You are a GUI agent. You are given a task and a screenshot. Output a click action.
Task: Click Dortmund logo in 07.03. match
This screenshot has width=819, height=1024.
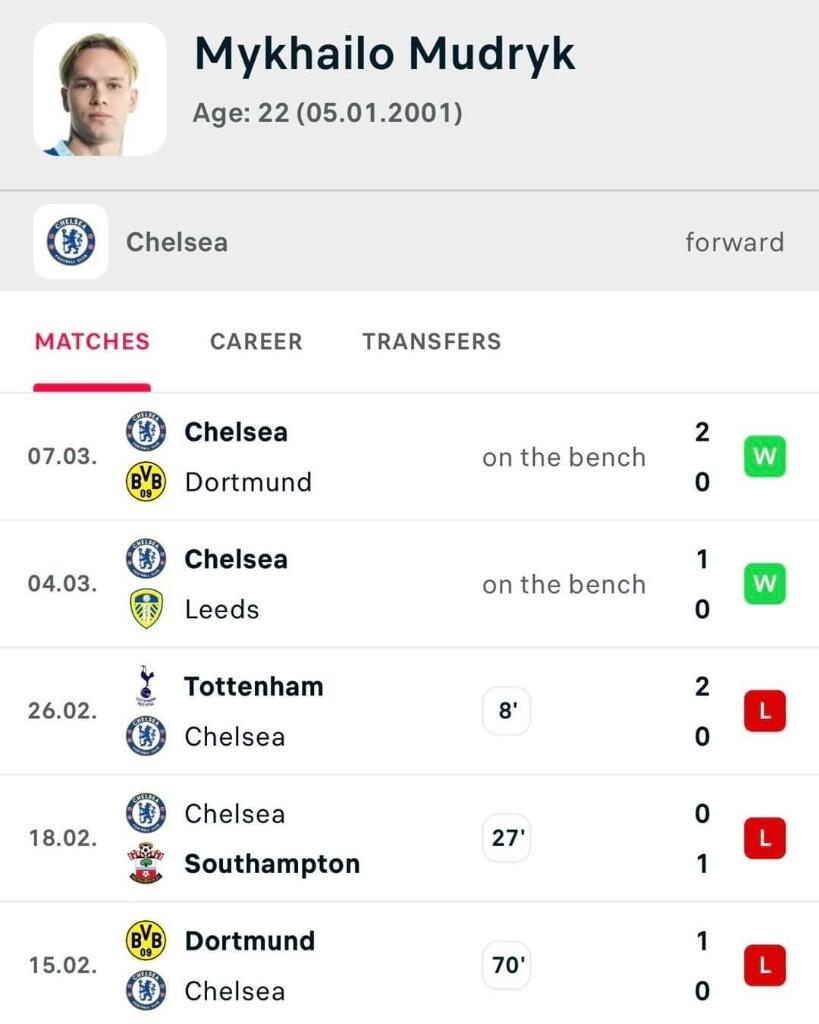(146, 483)
